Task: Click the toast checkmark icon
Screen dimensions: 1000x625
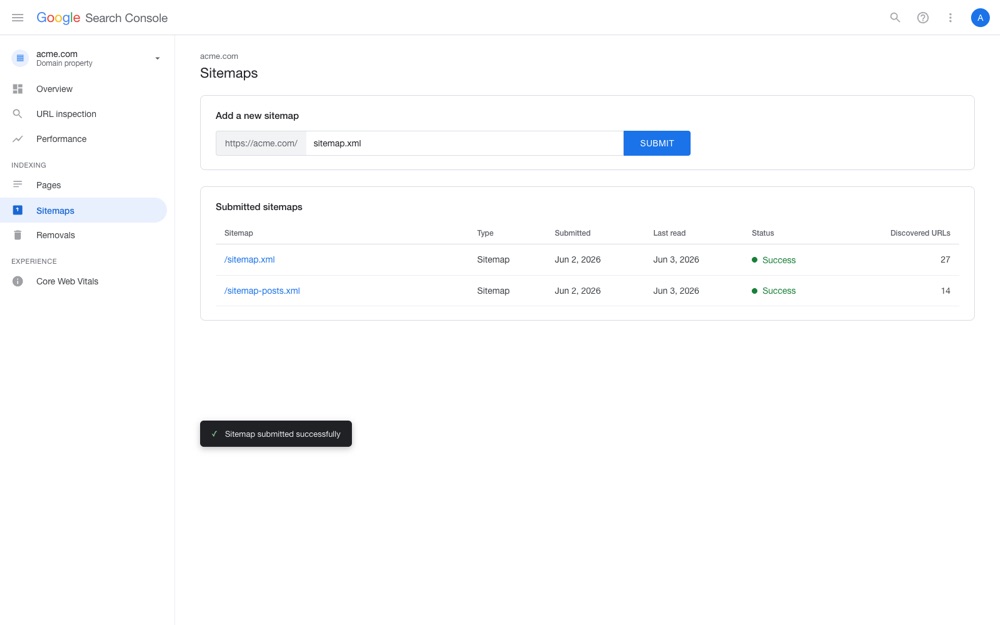Action: 214,434
